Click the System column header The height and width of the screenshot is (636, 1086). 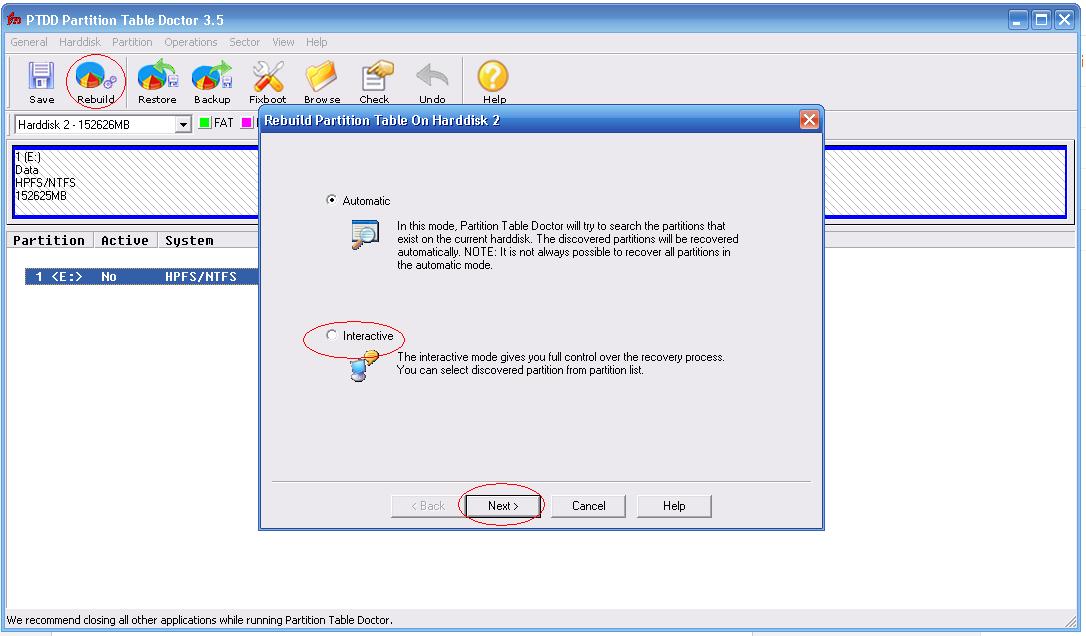[189, 240]
